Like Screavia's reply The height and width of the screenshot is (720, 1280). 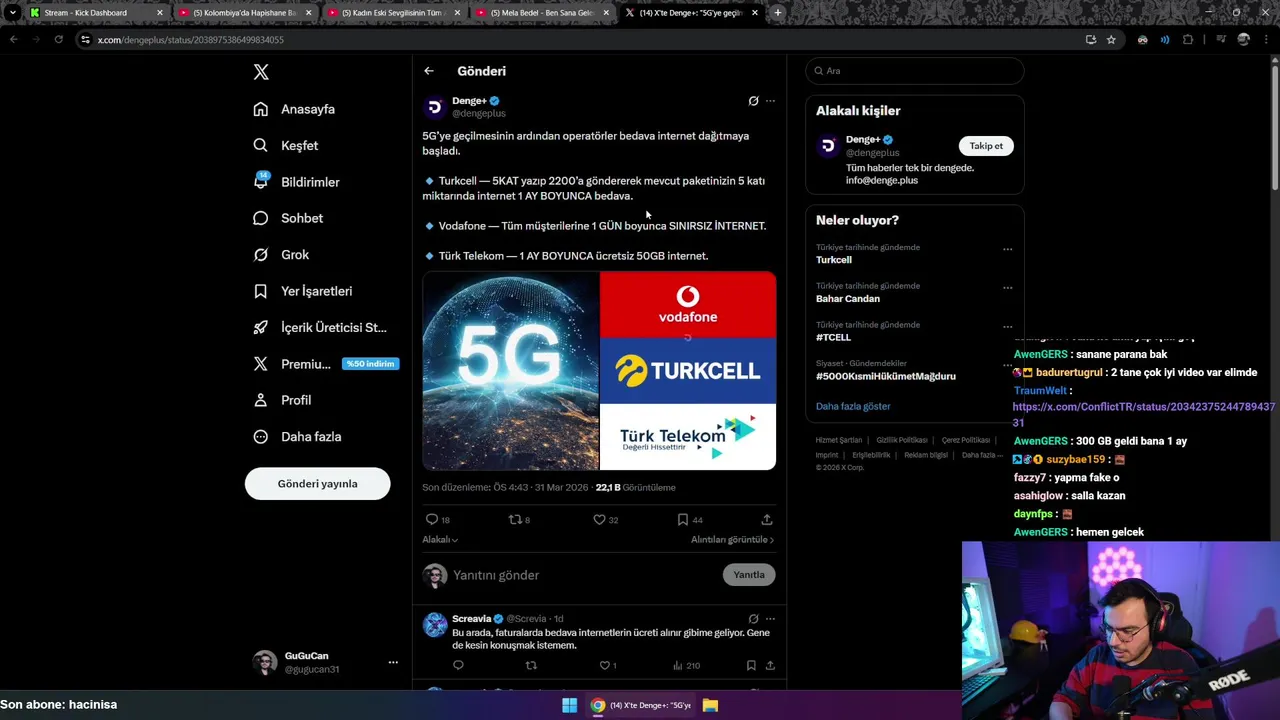(604, 665)
